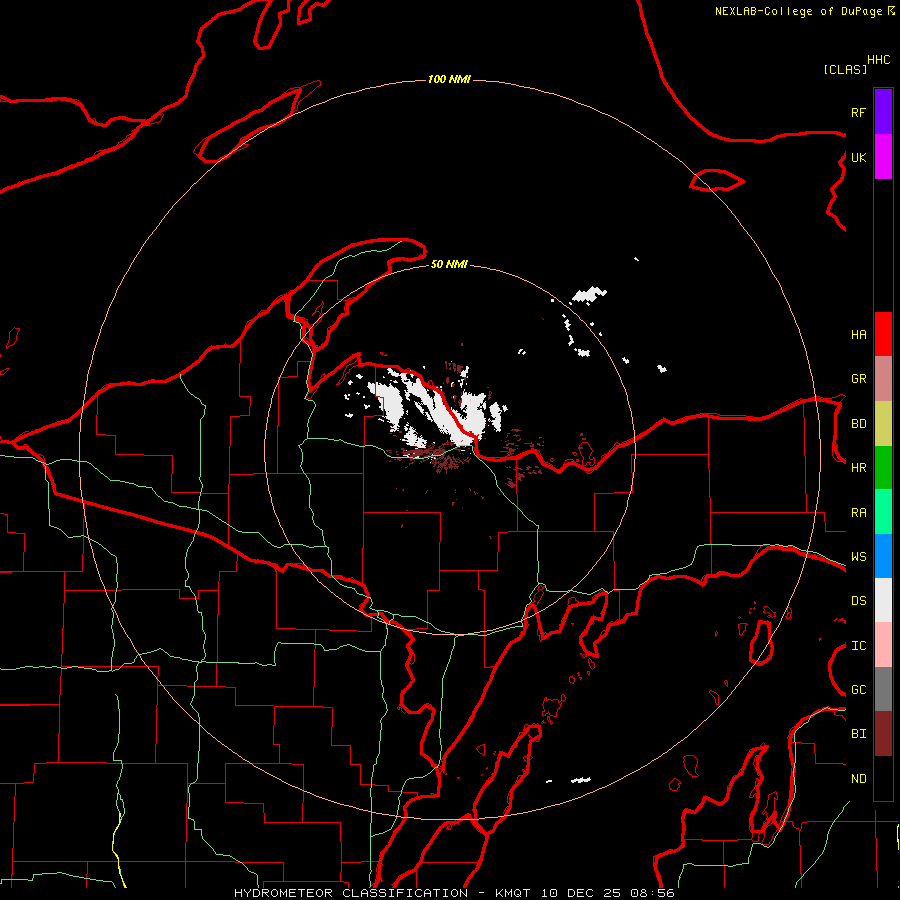The image size is (900, 900).
Task: Click the HR legend label
Action: pos(858,468)
